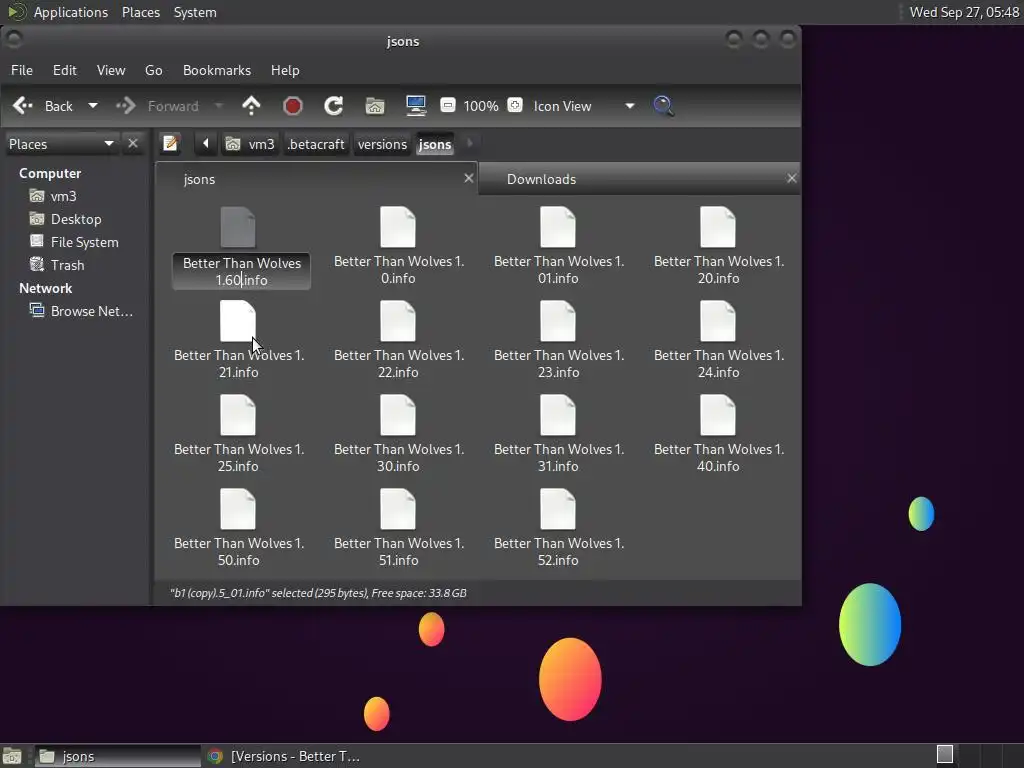Close the Places sidebar
Screen dimensions: 1024x768
[x=133, y=143]
